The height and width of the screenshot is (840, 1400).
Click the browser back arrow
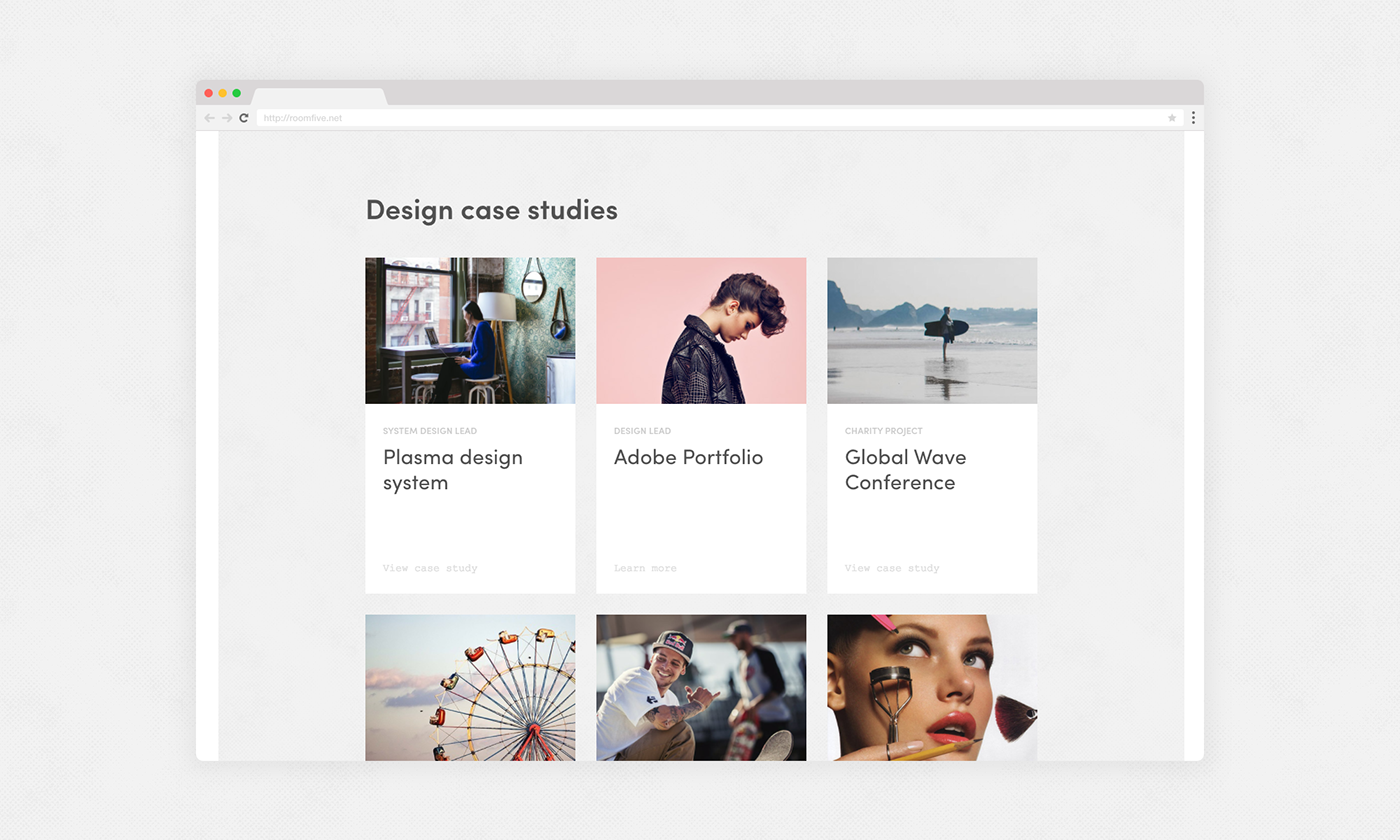(209, 118)
